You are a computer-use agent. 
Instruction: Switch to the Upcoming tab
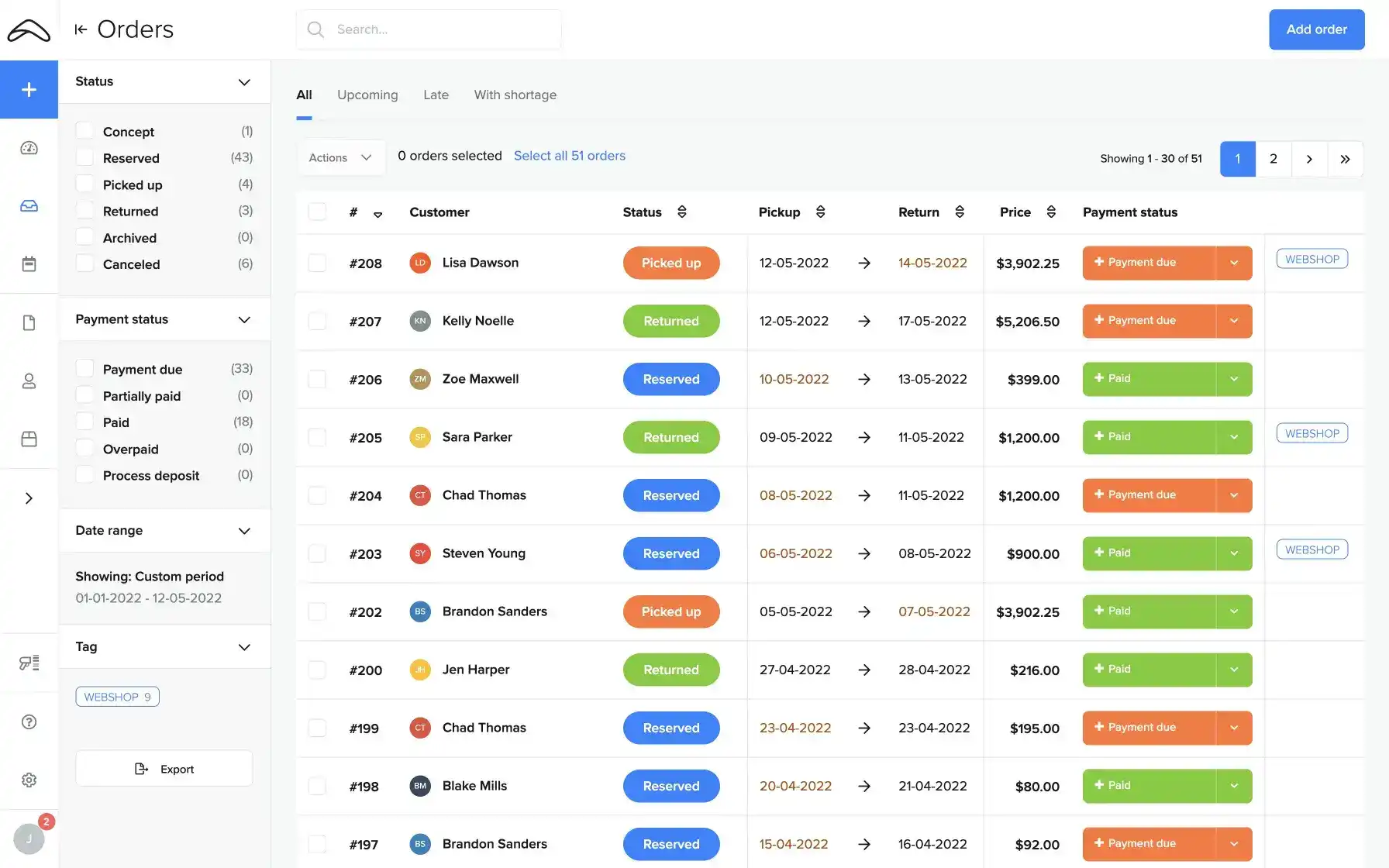[x=367, y=95]
